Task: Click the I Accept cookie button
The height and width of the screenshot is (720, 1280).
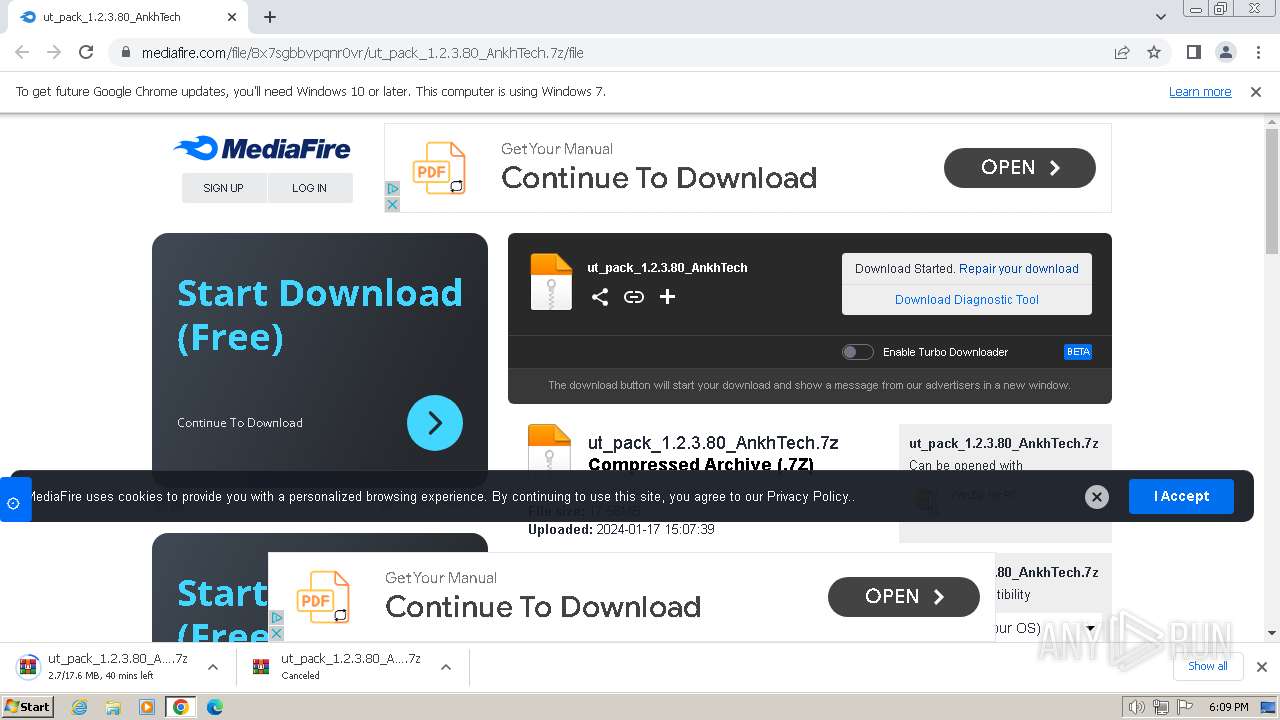Action: pyautogui.click(x=1181, y=496)
